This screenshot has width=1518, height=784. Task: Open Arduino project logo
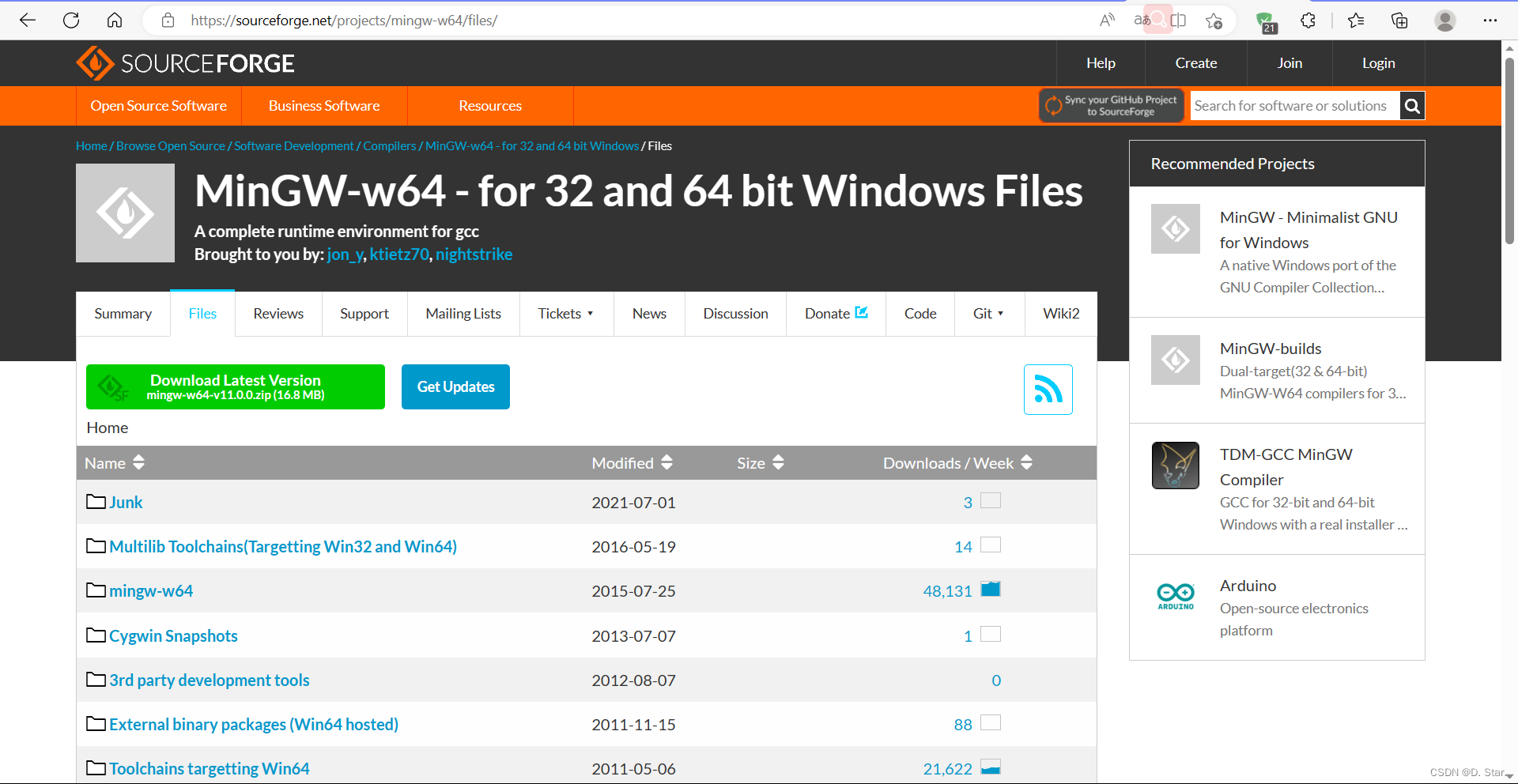click(x=1176, y=597)
